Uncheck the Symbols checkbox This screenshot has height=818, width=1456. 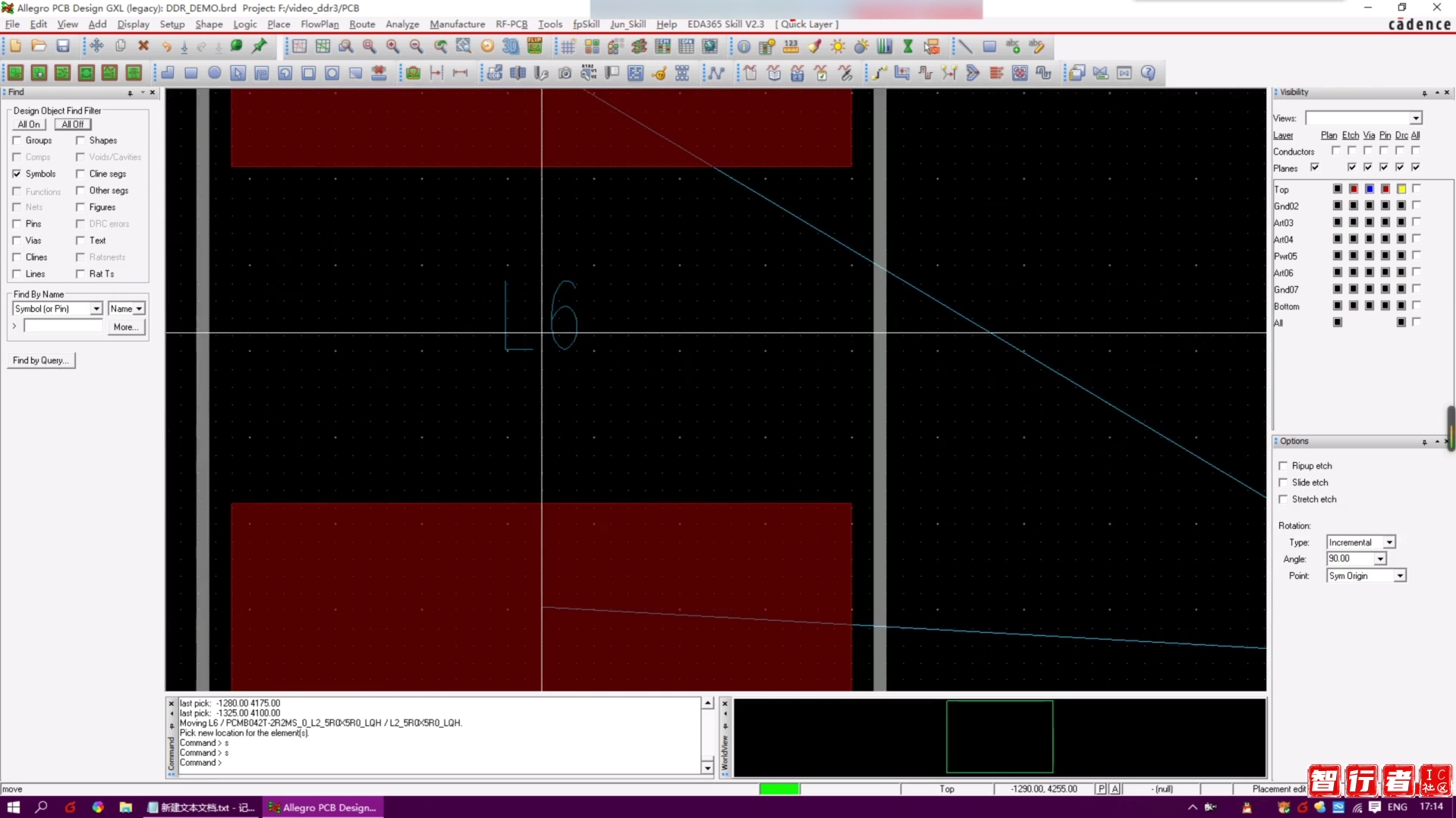[x=17, y=174]
